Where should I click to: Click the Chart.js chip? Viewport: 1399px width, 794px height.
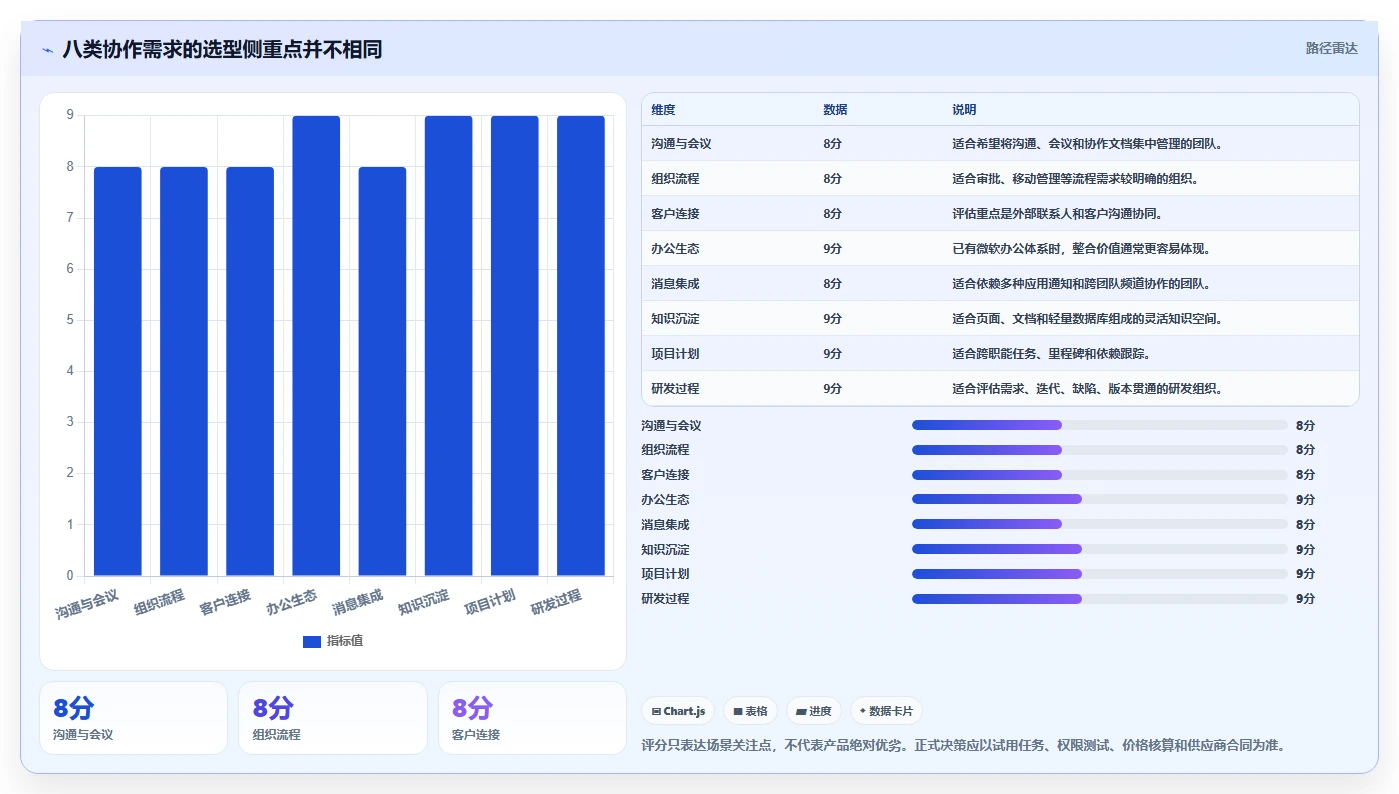(678, 711)
